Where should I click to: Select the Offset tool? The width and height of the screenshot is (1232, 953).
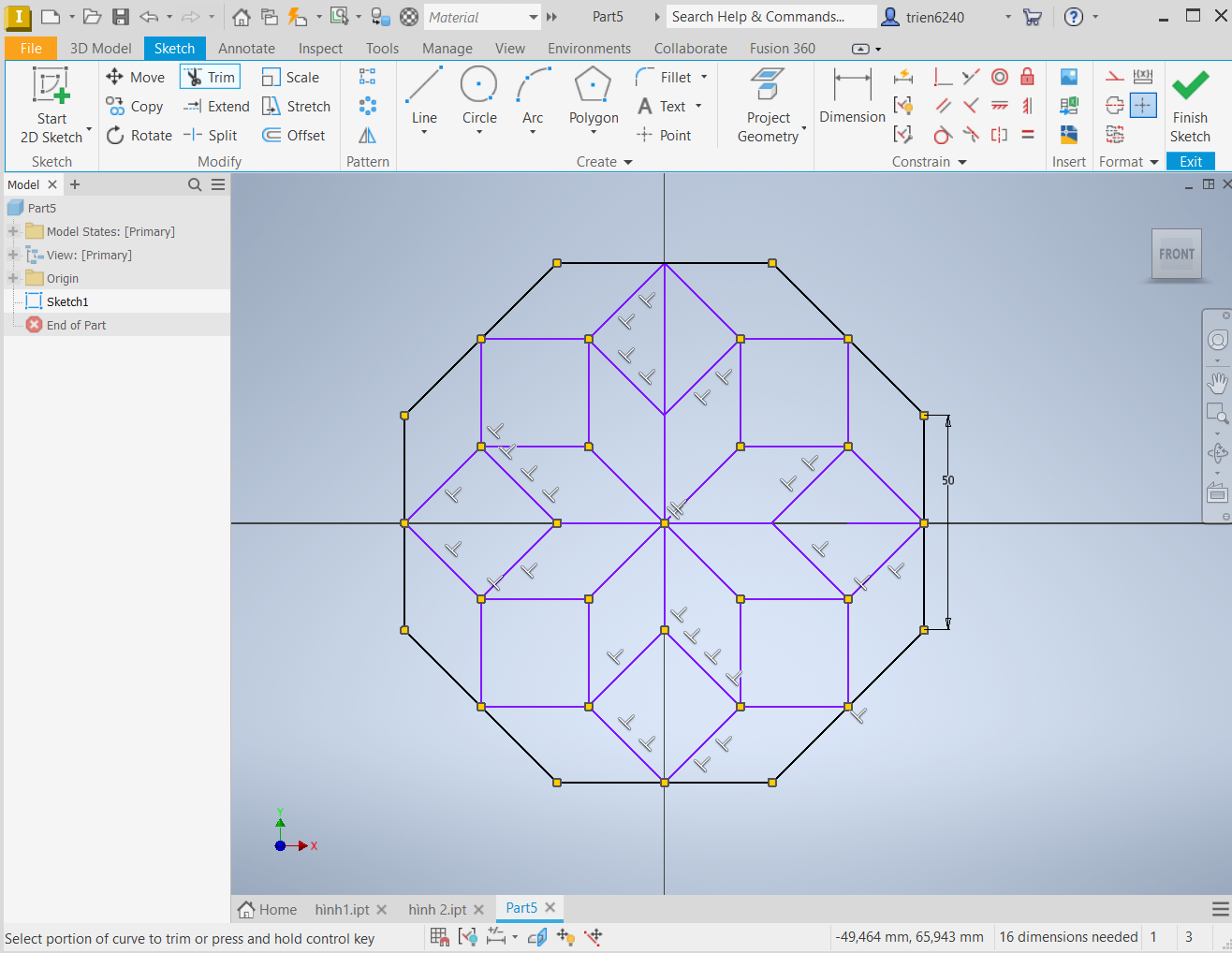[x=294, y=135]
